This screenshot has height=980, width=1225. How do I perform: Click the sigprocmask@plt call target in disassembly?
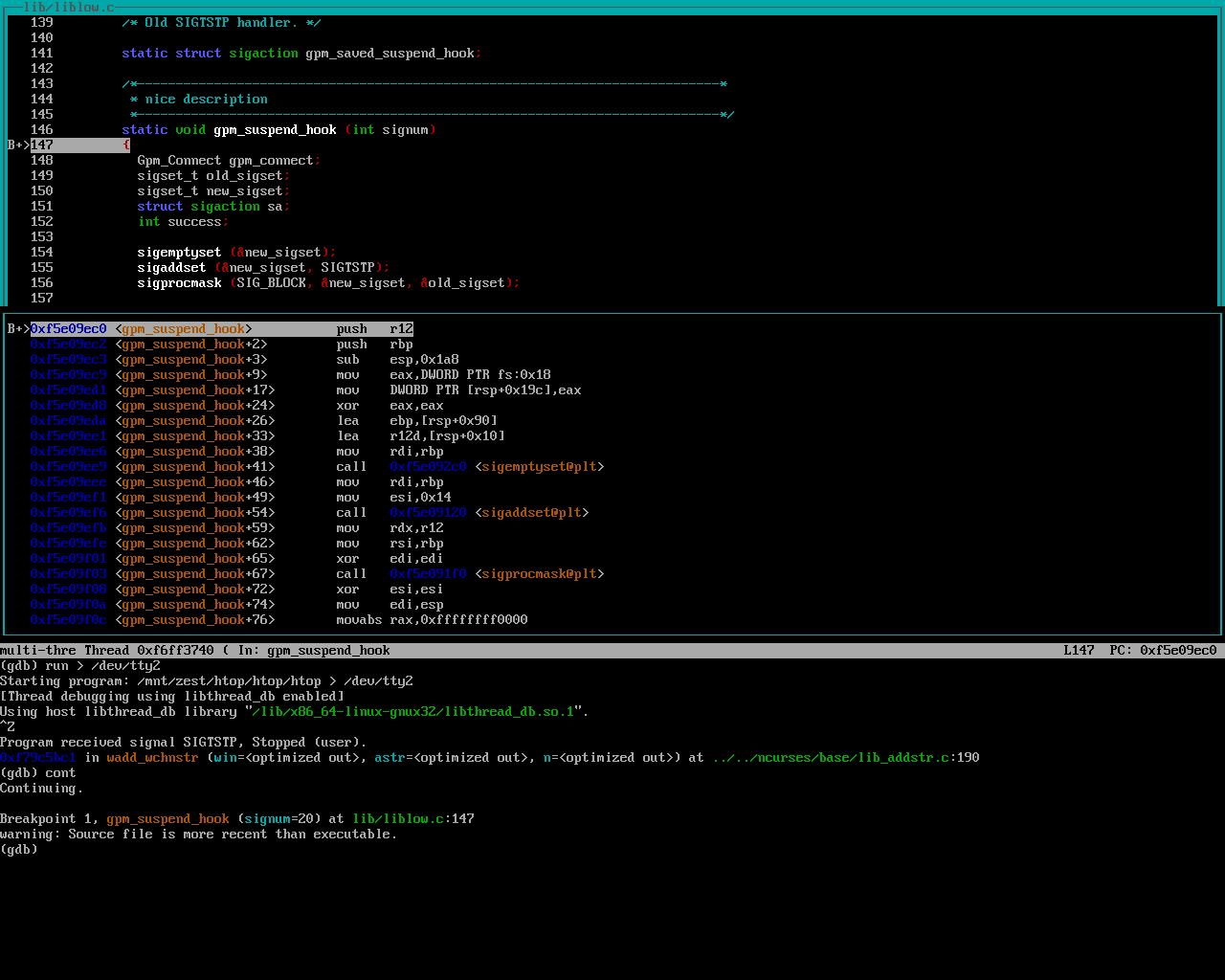coord(539,574)
